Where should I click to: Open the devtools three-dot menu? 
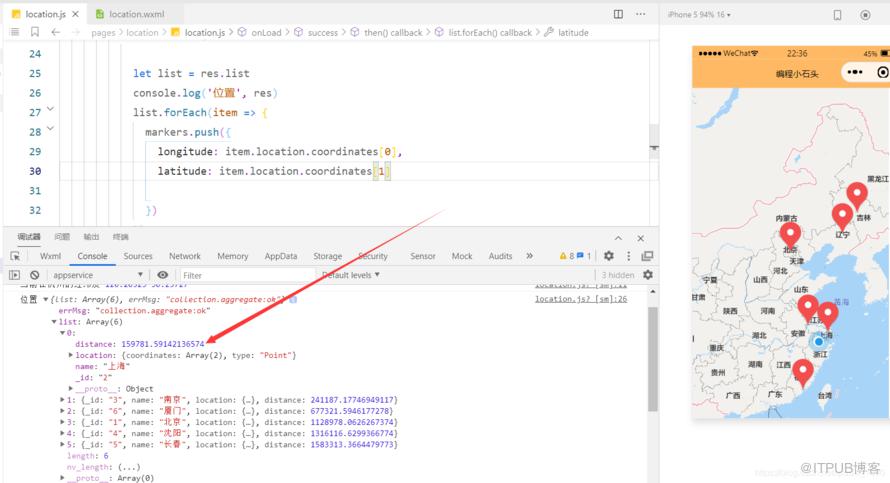point(628,256)
